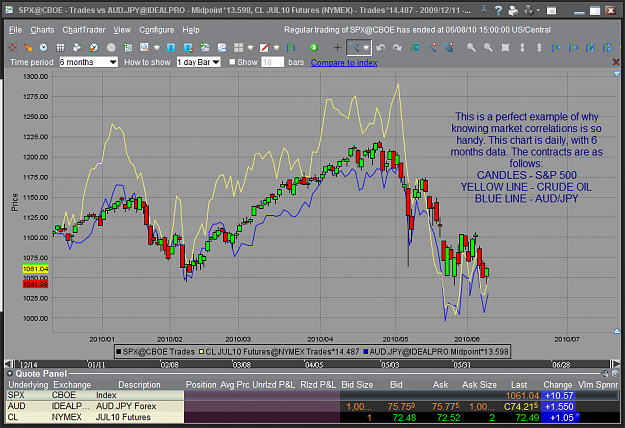This screenshot has width=625, height=428.
Task: Click the wavy lines chart study icon
Action: tap(222, 47)
